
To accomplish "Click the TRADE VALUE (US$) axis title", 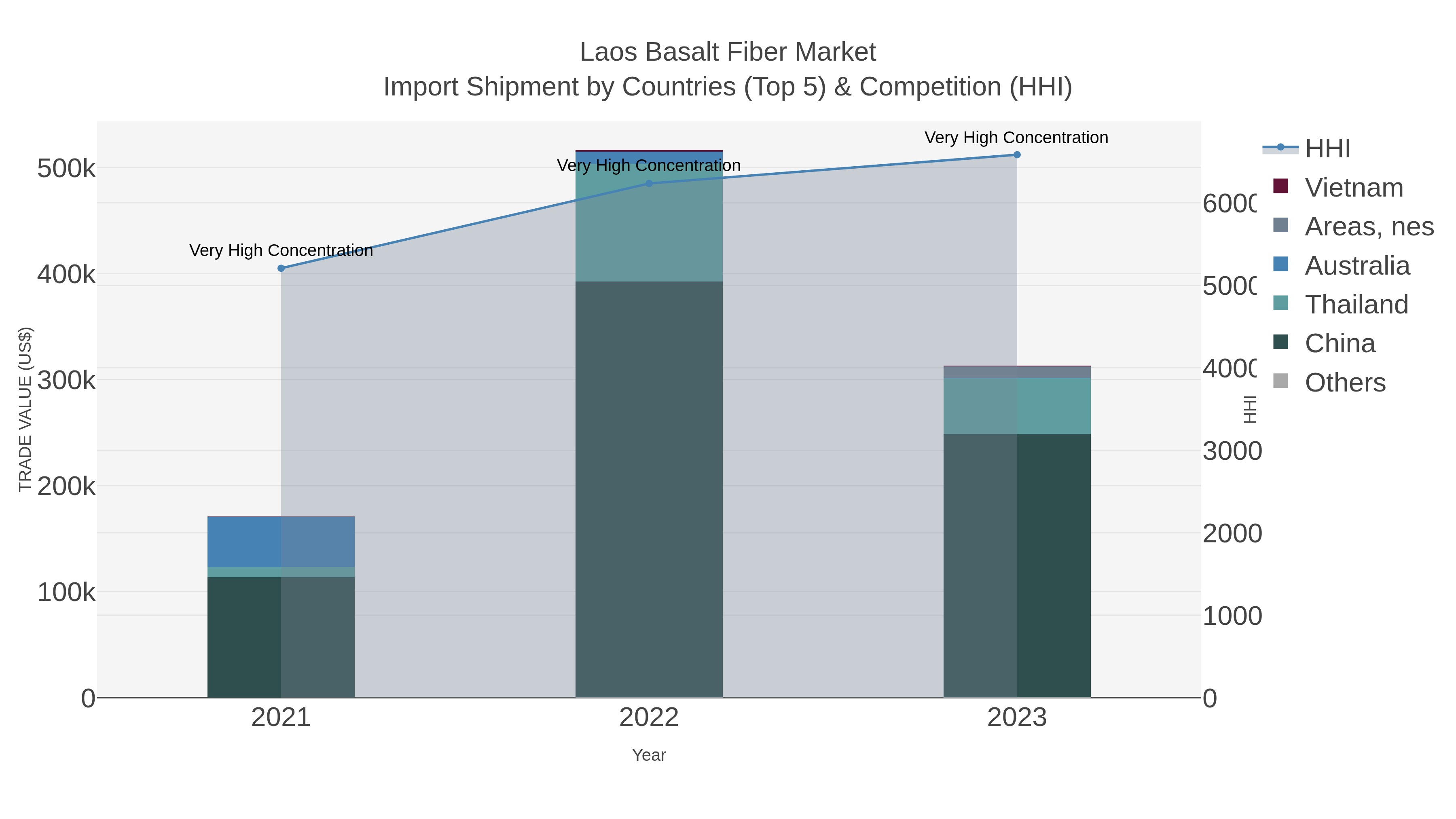I will tap(25, 409).
